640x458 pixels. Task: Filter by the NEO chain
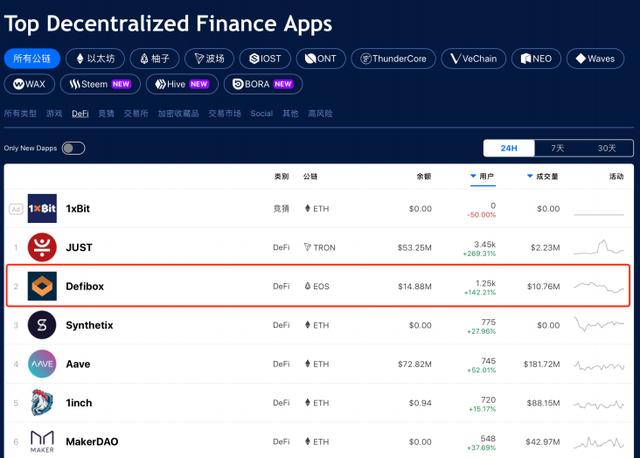click(x=536, y=58)
